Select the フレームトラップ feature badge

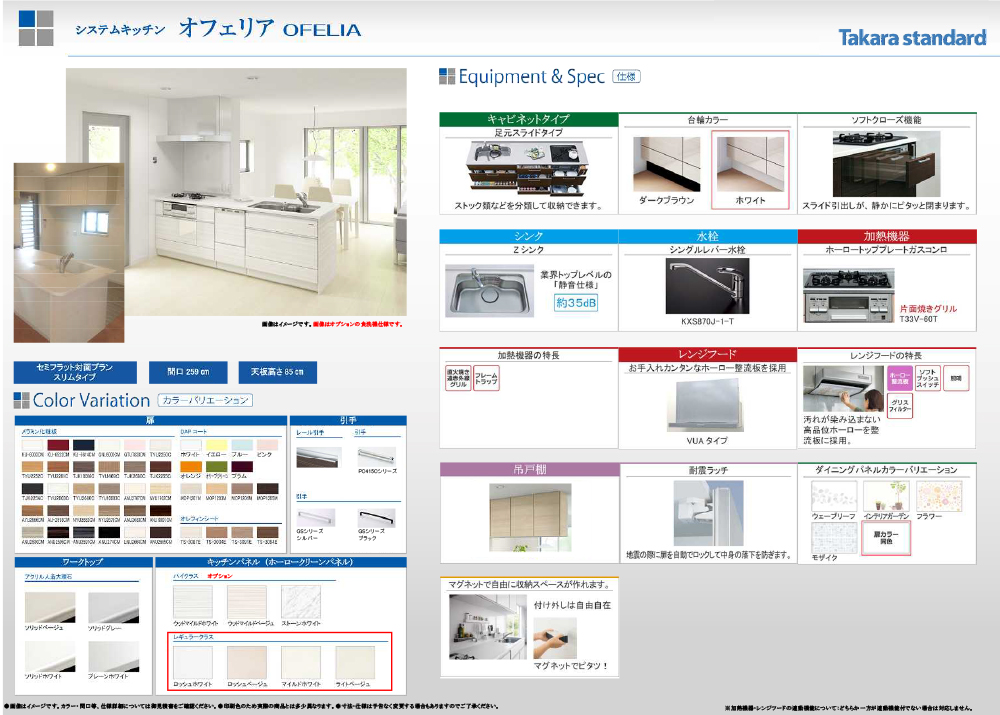pos(486,379)
